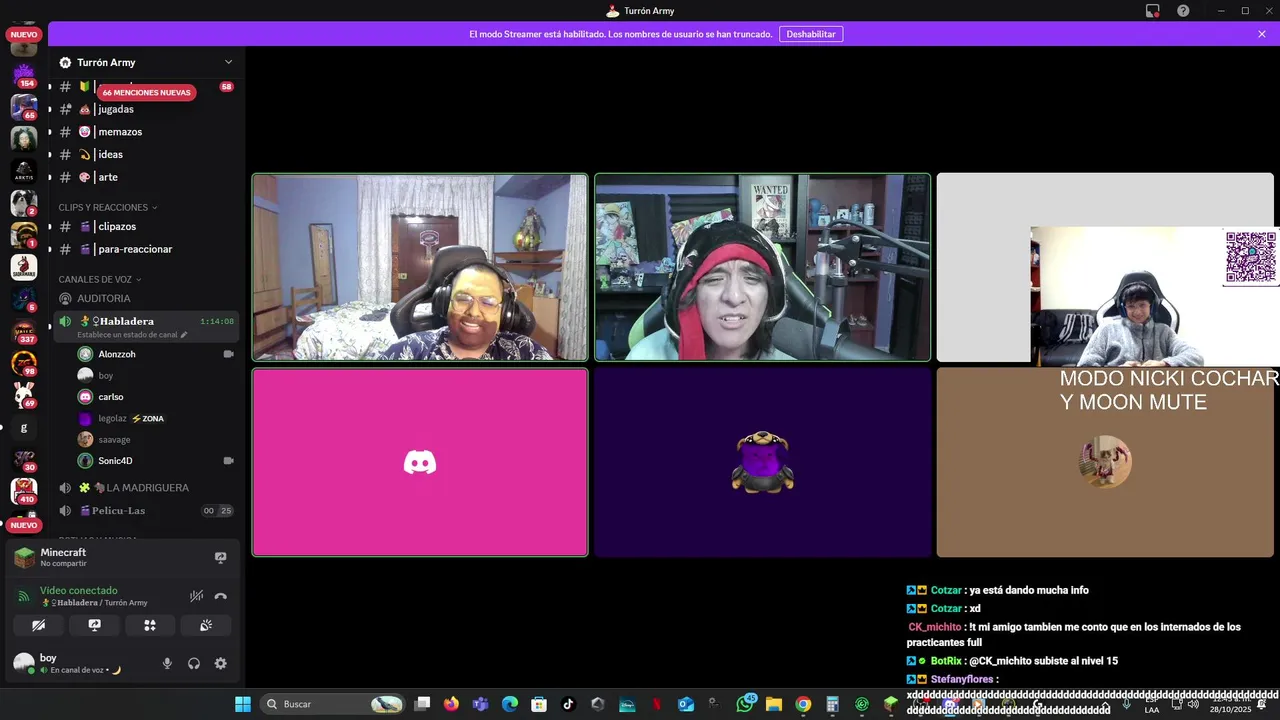Join Pelicu-Las voice channel

point(146,510)
